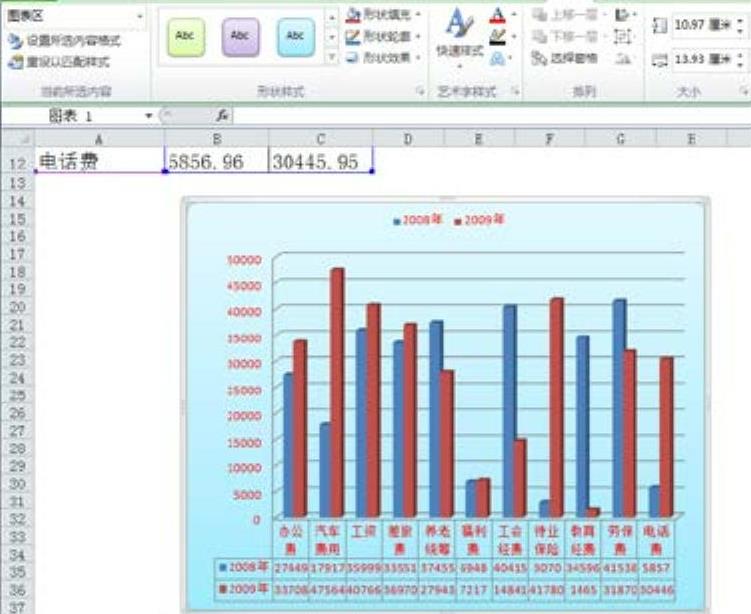Click 设置所选内容格式 format selection button
The image size is (751, 614).
coord(64,41)
